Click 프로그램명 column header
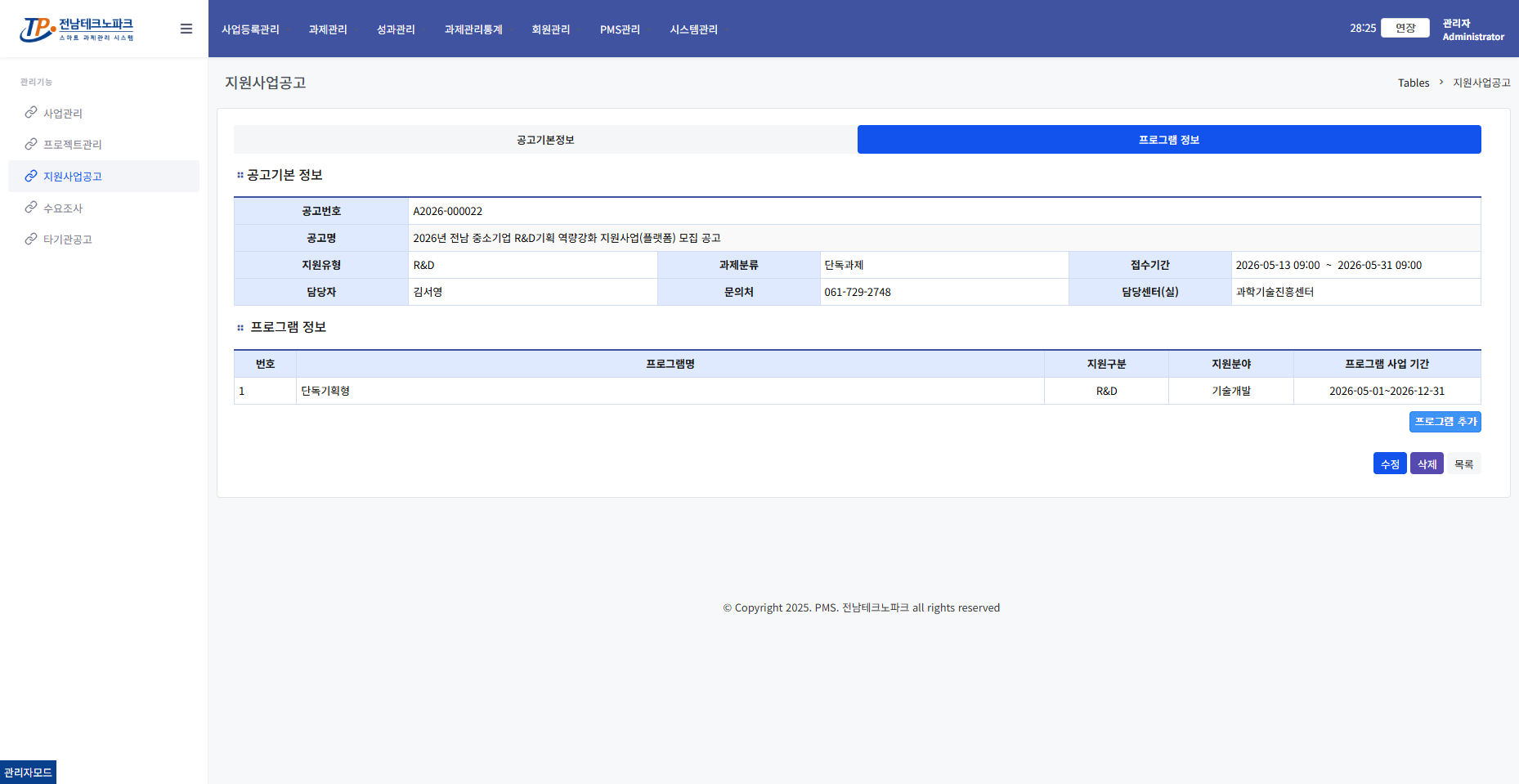1519x784 pixels. [670, 364]
